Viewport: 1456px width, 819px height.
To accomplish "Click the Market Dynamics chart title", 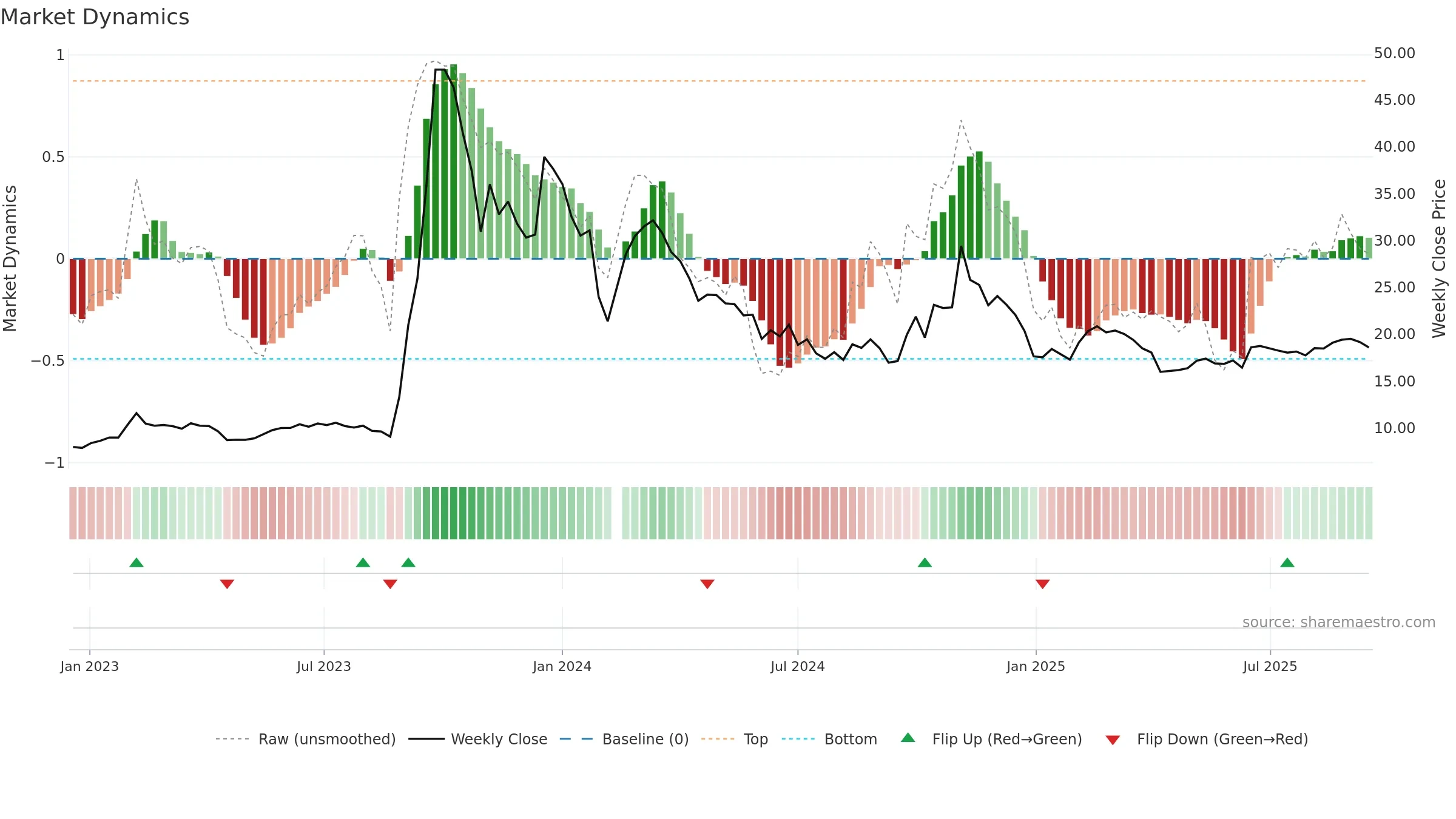I will pos(95,17).
